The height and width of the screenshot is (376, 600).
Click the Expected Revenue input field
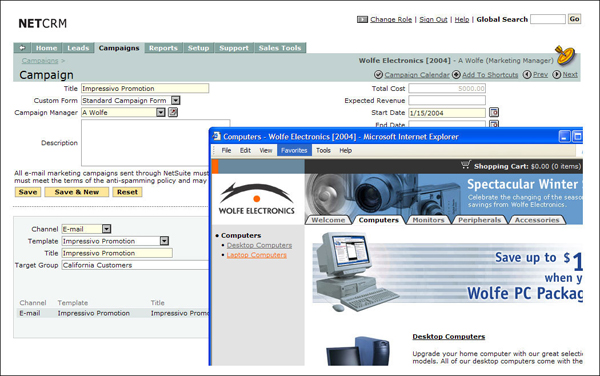click(x=447, y=100)
